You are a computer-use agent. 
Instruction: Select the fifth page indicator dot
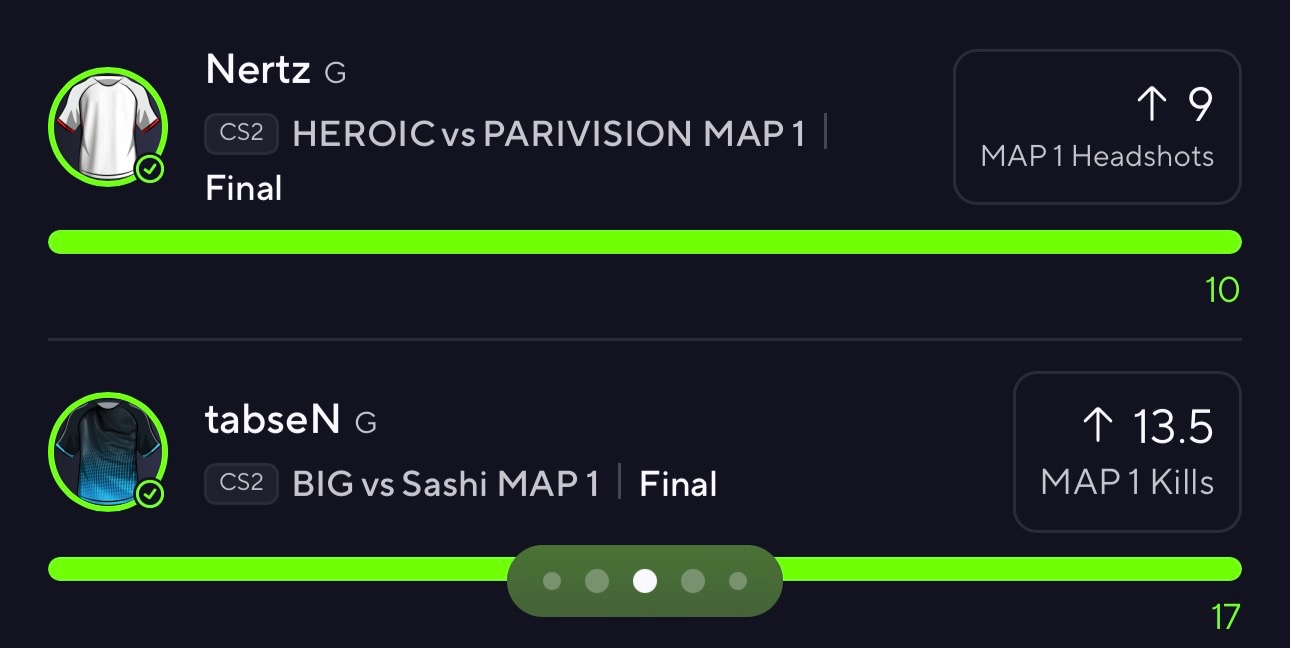pos(738,581)
